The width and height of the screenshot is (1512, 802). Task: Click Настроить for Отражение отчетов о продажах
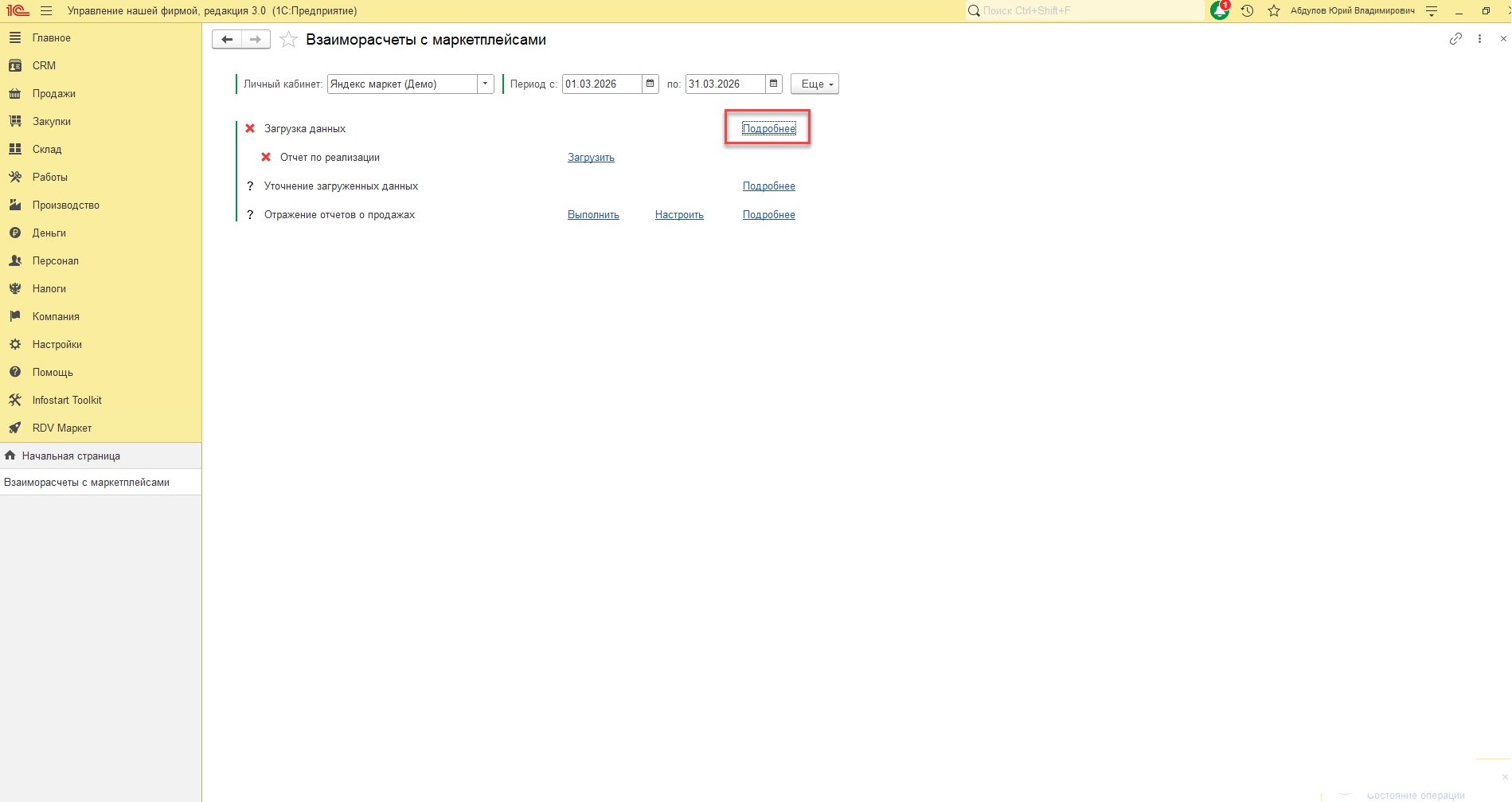(x=679, y=214)
